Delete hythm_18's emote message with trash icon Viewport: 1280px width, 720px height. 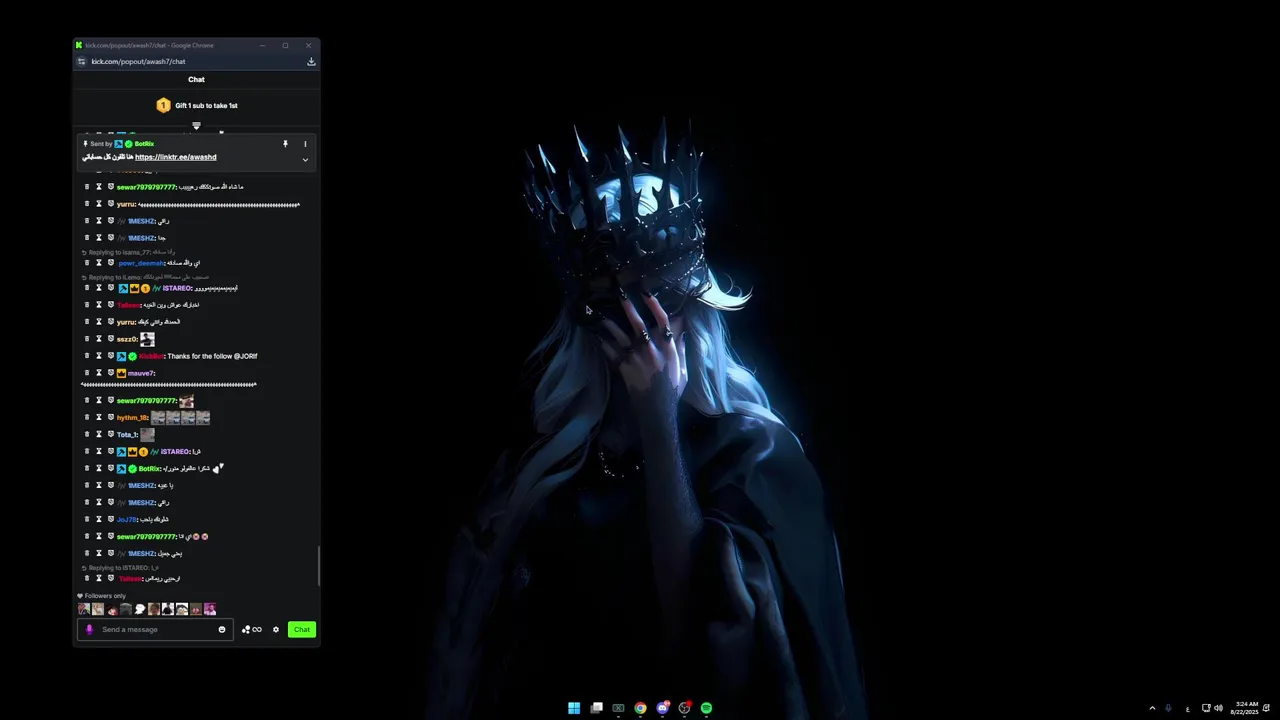coord(87,418)
